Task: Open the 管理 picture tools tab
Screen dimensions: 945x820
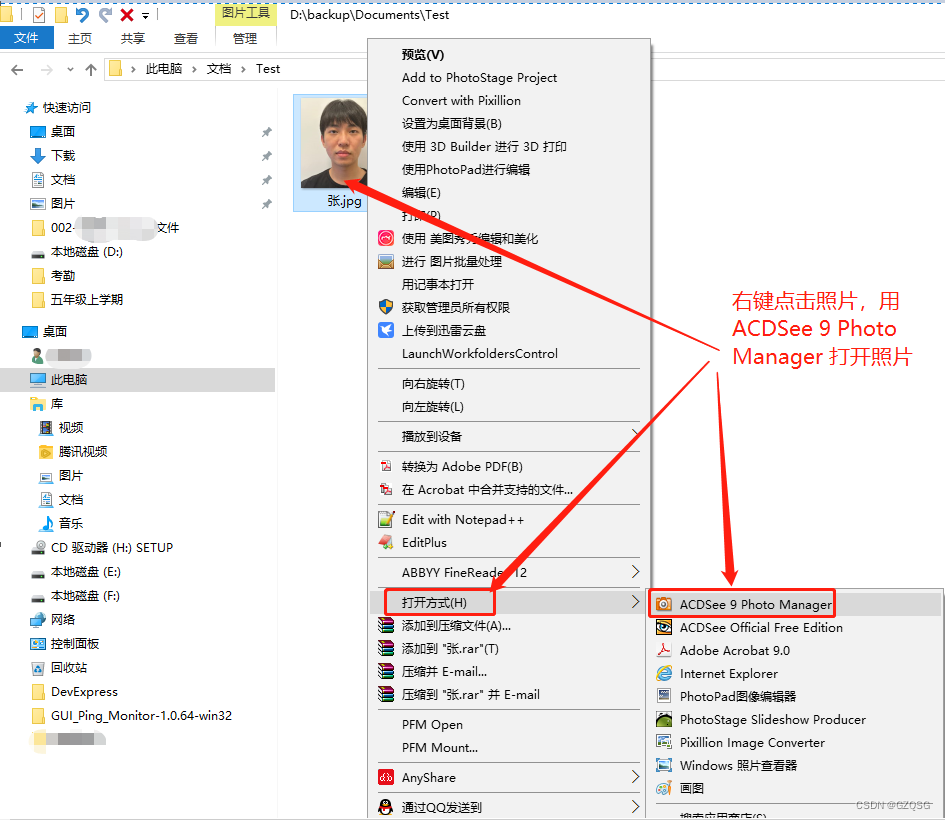Action: (245, 39)
